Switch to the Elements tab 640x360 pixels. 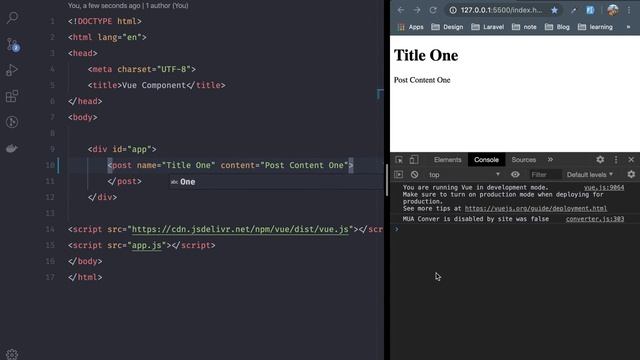tap(447, 160)
